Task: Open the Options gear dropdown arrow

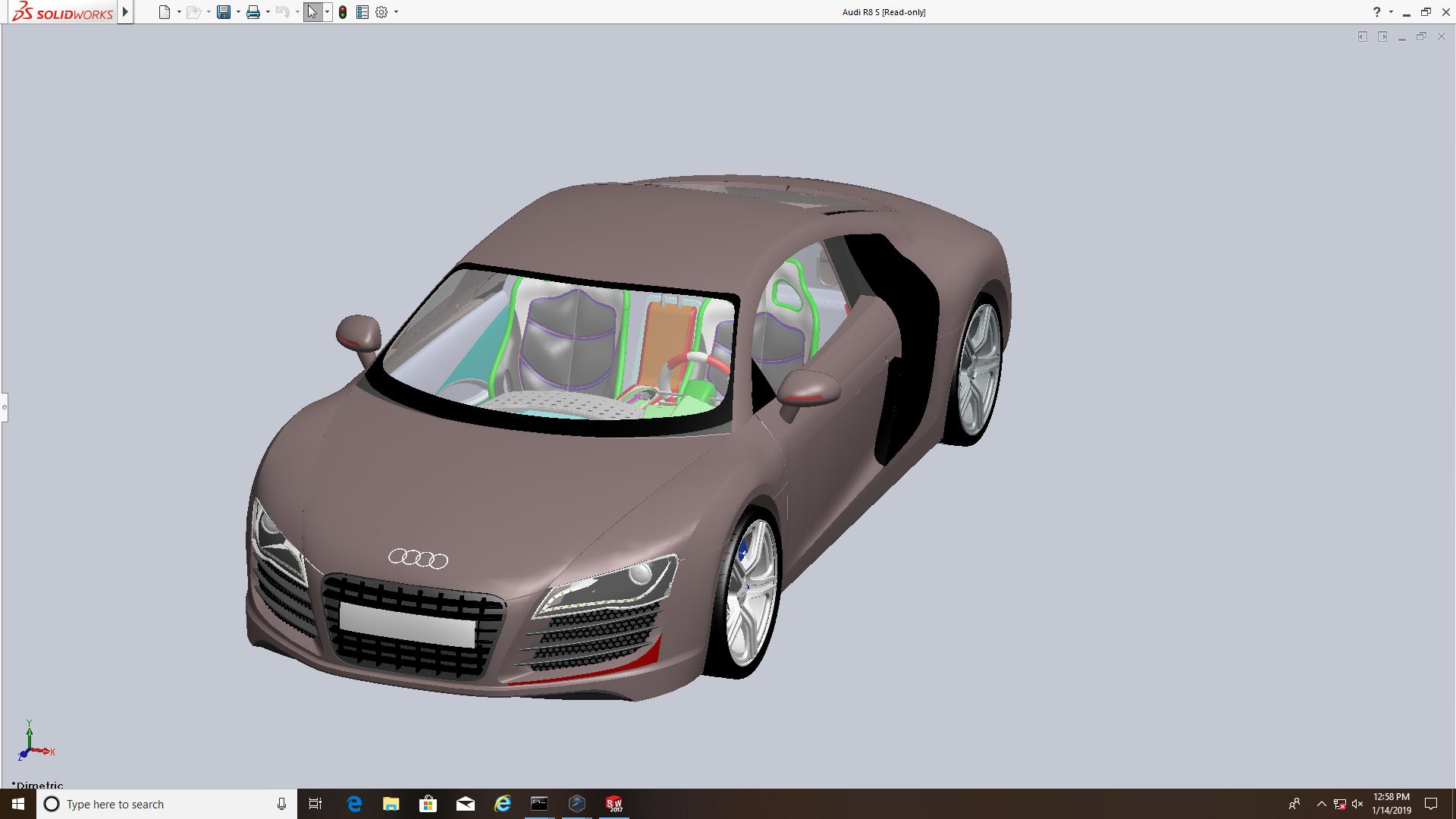Action: pos(396,12)
